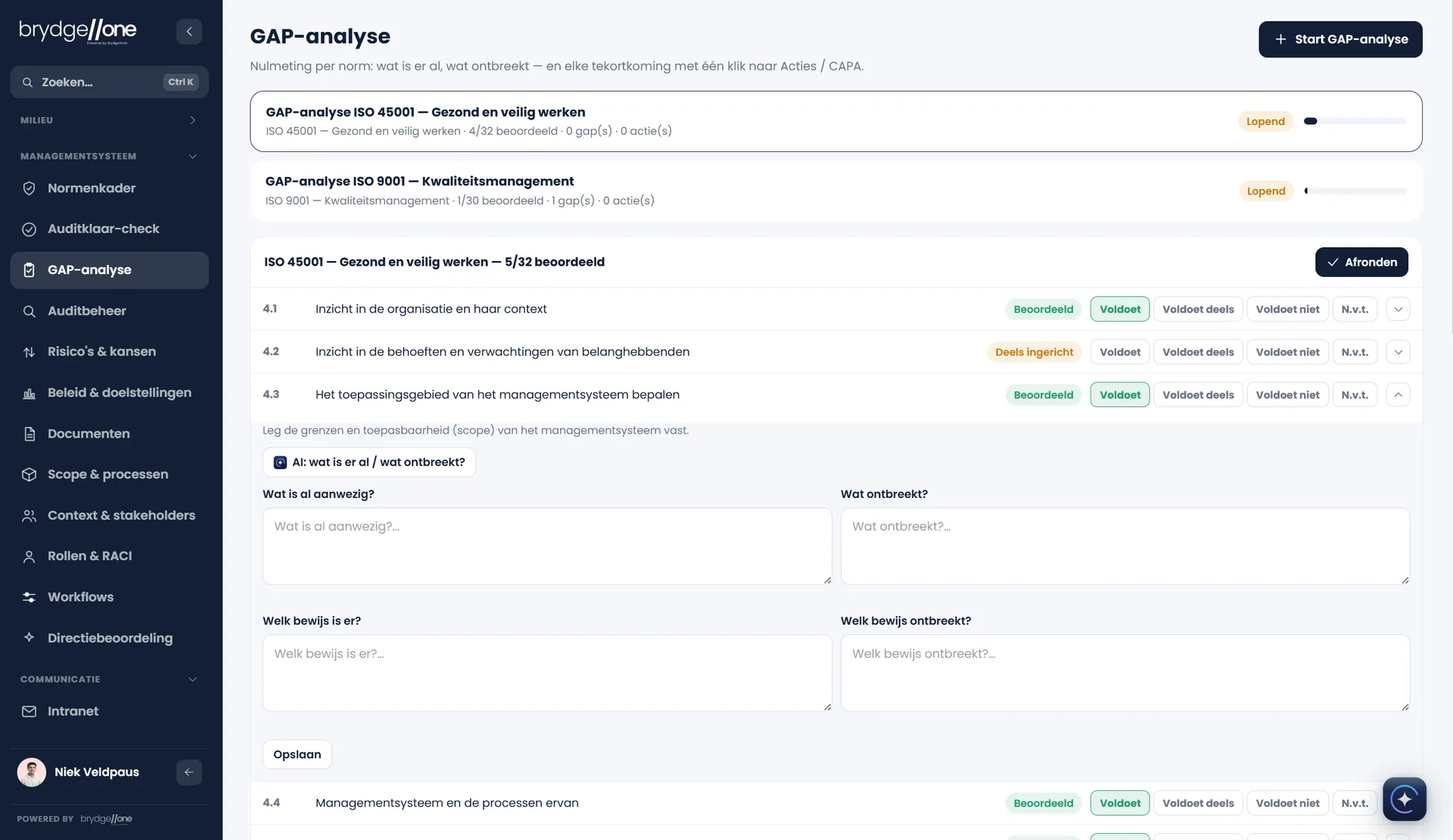
Task: Open the floating AI assistant button
Action: [x=1405, y=799]
